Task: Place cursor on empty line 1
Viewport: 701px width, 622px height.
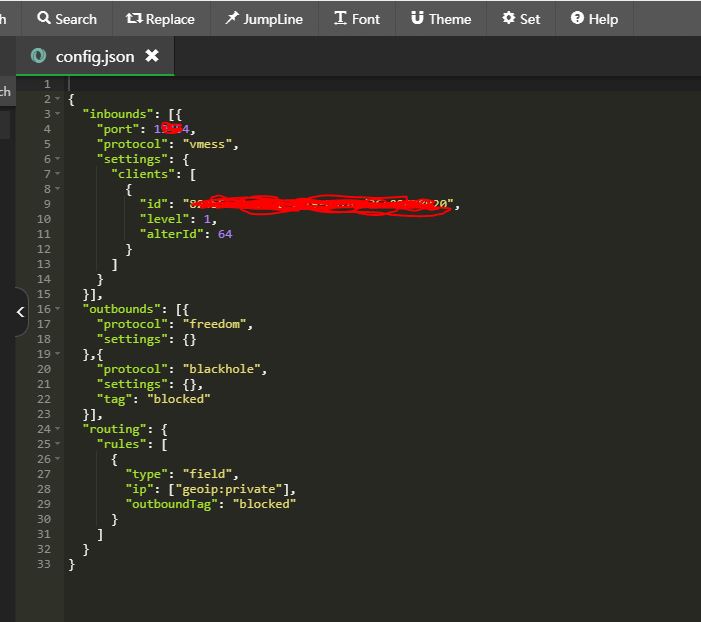Action: pyautogui.click(x=382, y=84)
